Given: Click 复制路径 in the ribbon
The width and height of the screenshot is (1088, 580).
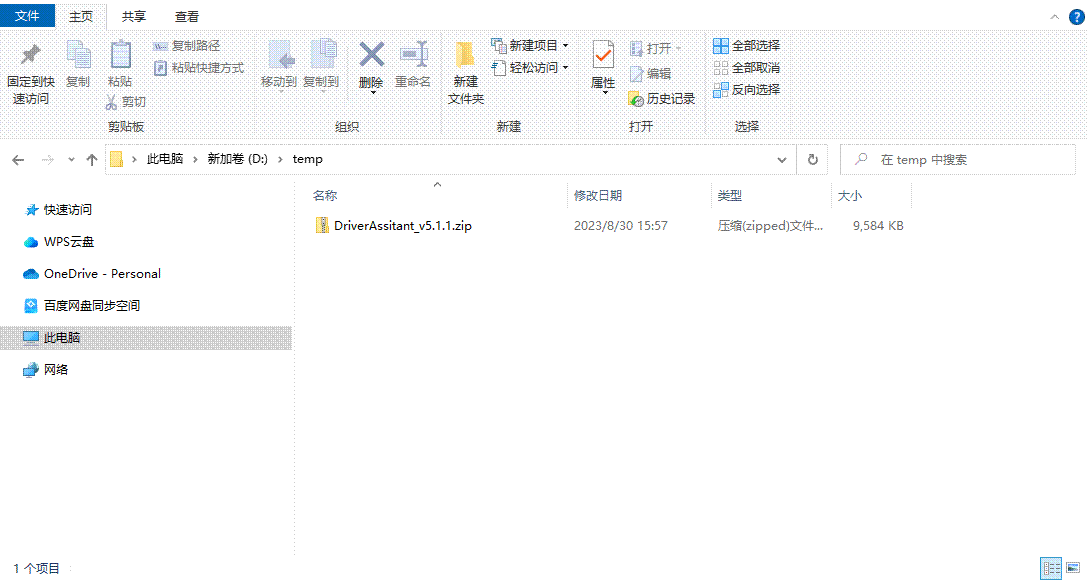Looking at the screenshot, I should 187,46.
